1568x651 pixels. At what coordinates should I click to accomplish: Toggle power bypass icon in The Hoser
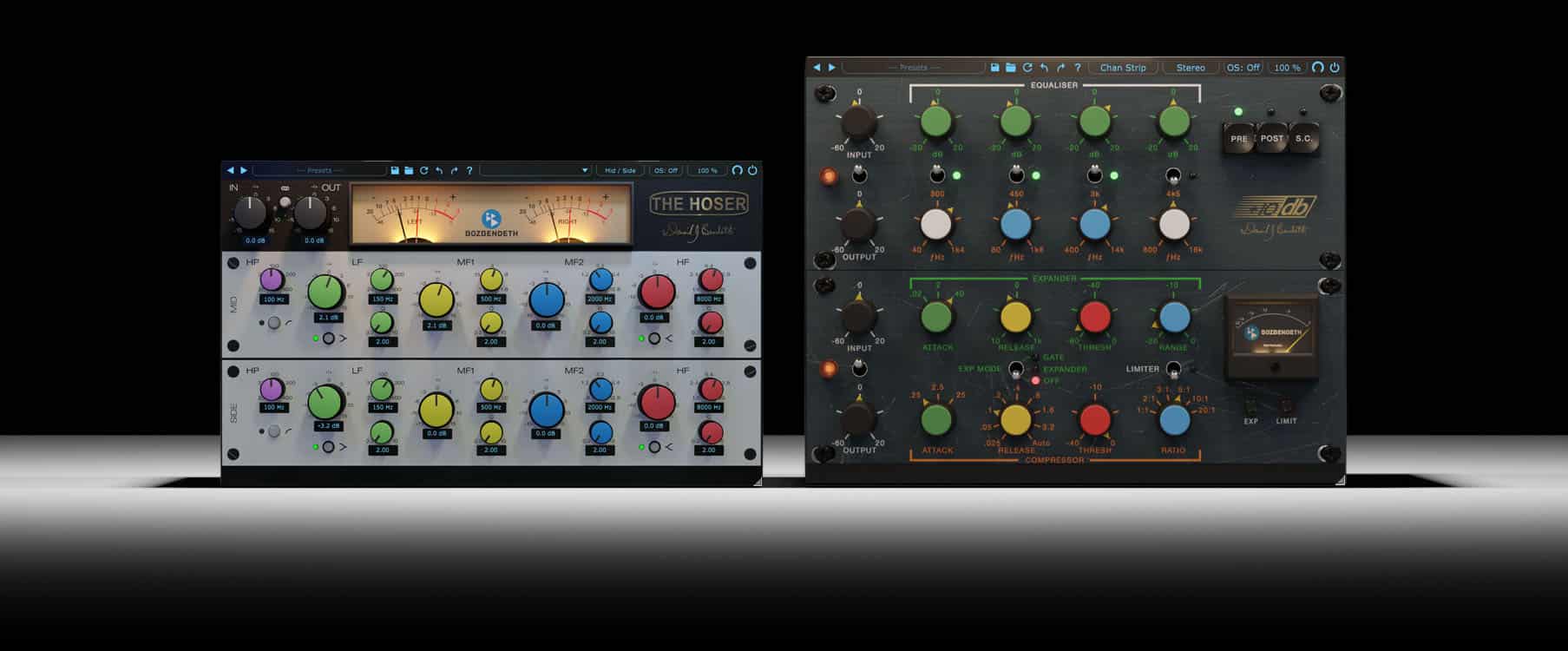click(752, 171)
